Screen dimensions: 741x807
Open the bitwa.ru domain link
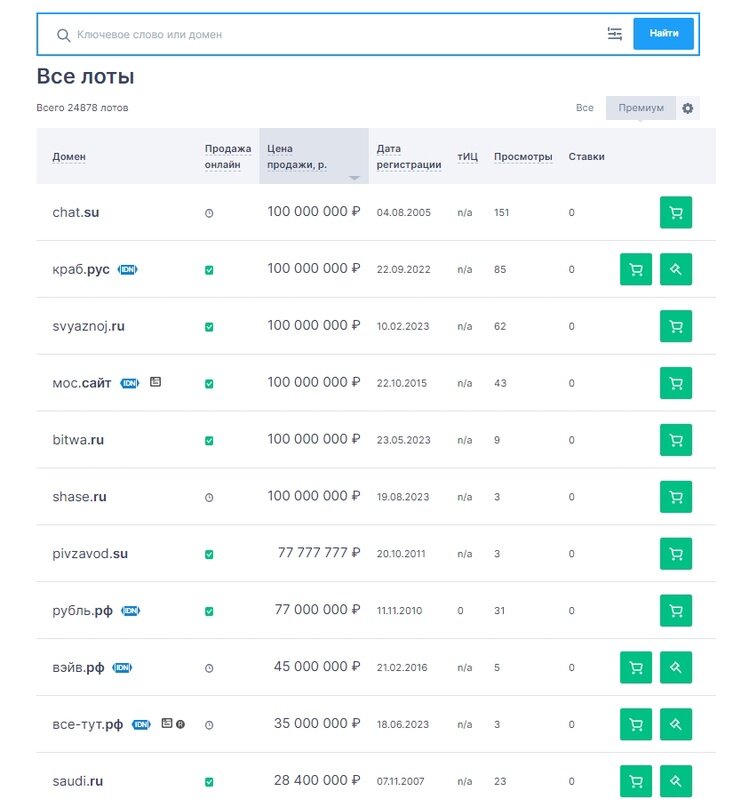(78, 440)
